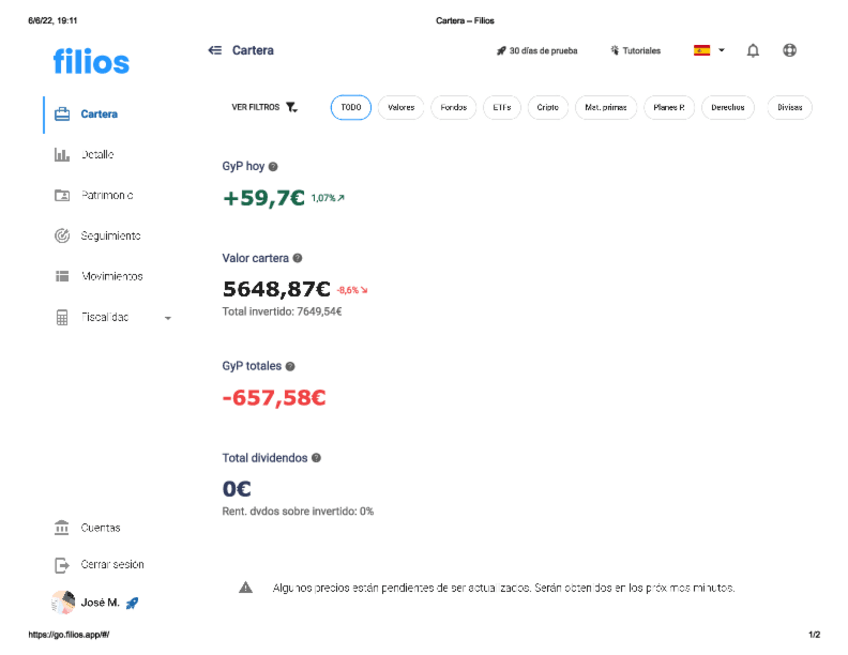Viewport: 848px width, 655px height.
Task: Click the 5648,87€ portfolio value
Action: pyautogui.click(x=276, y=289)
